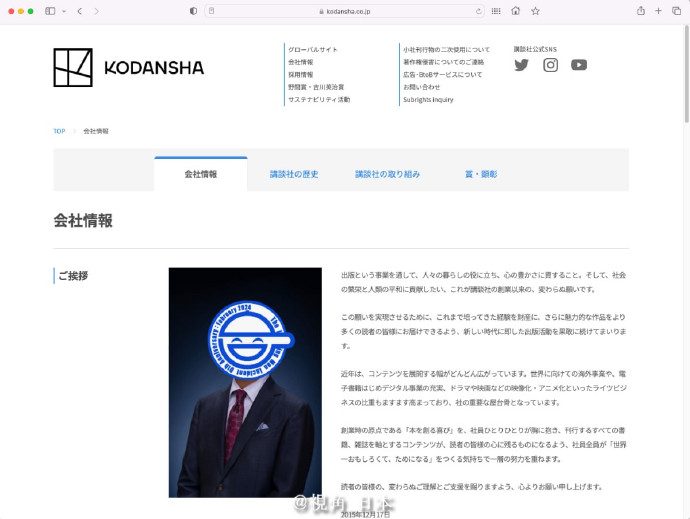This screenshot has width=690, height=519.
Task: Reload the kodansha.co.jp page
Action: click(x=478, y=11)
